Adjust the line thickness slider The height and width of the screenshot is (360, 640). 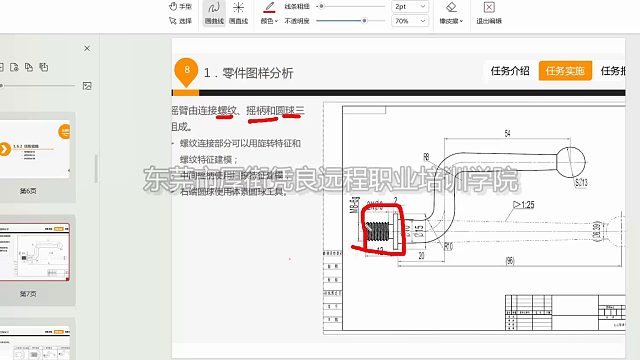point(321,6)
